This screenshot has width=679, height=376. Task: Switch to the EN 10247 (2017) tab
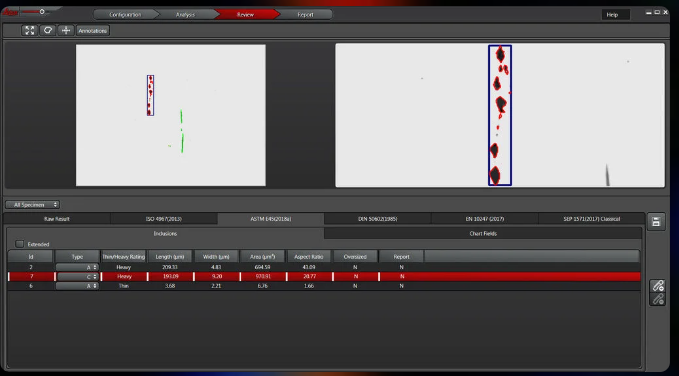coord(485,219)
